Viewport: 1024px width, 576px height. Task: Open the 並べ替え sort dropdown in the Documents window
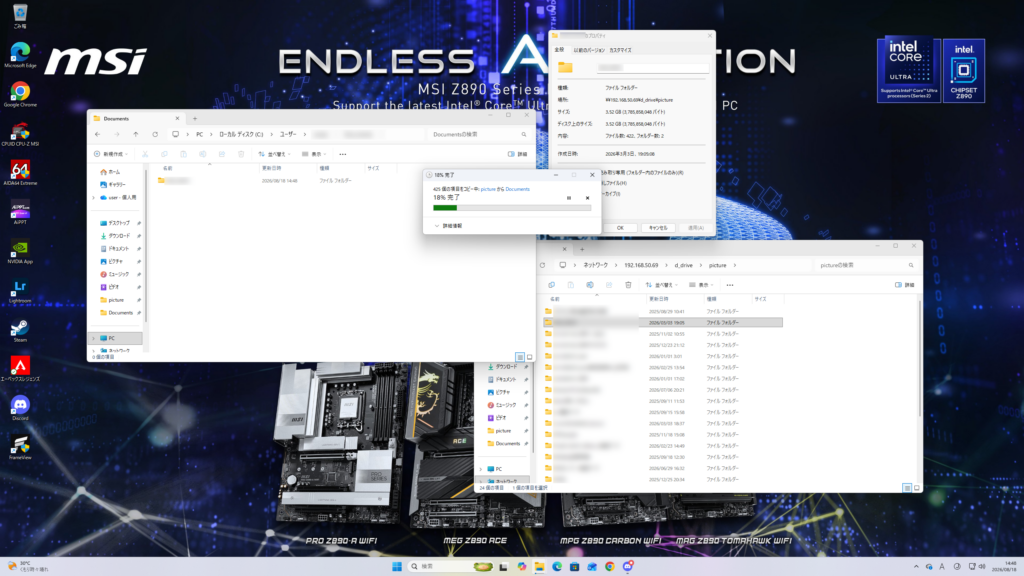[275, 154]
